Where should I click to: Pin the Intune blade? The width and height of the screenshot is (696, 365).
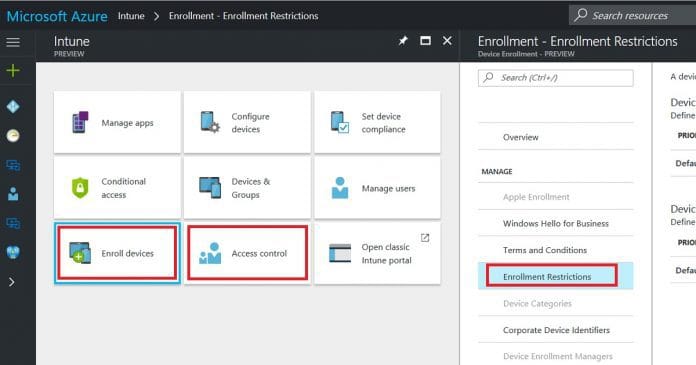403,41
